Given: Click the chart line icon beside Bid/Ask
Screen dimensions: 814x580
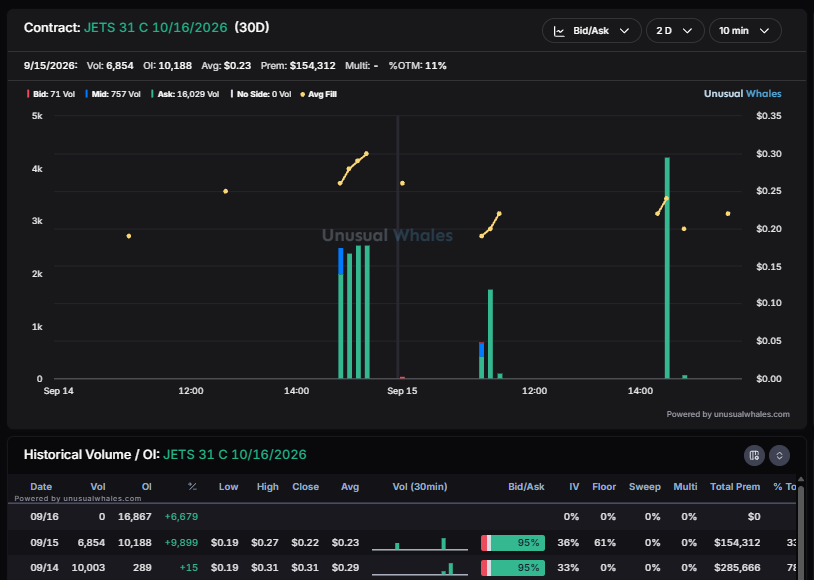Looking at the screenshot, I should click(559, 31).
